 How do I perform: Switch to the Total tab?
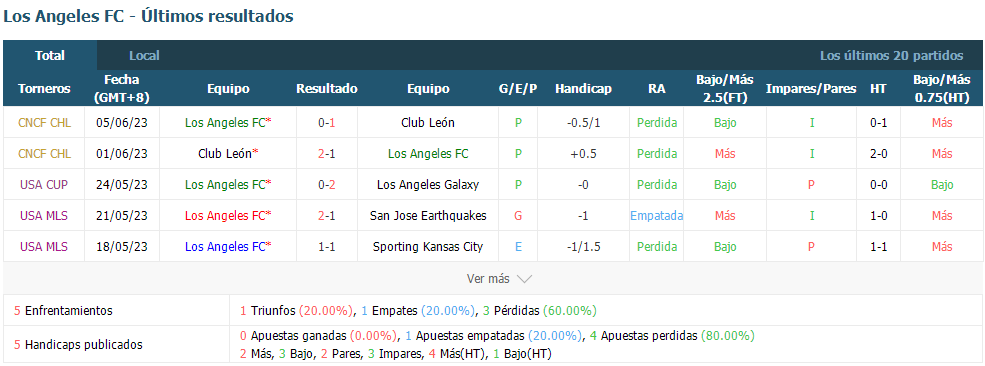click(x=50, y=55)
